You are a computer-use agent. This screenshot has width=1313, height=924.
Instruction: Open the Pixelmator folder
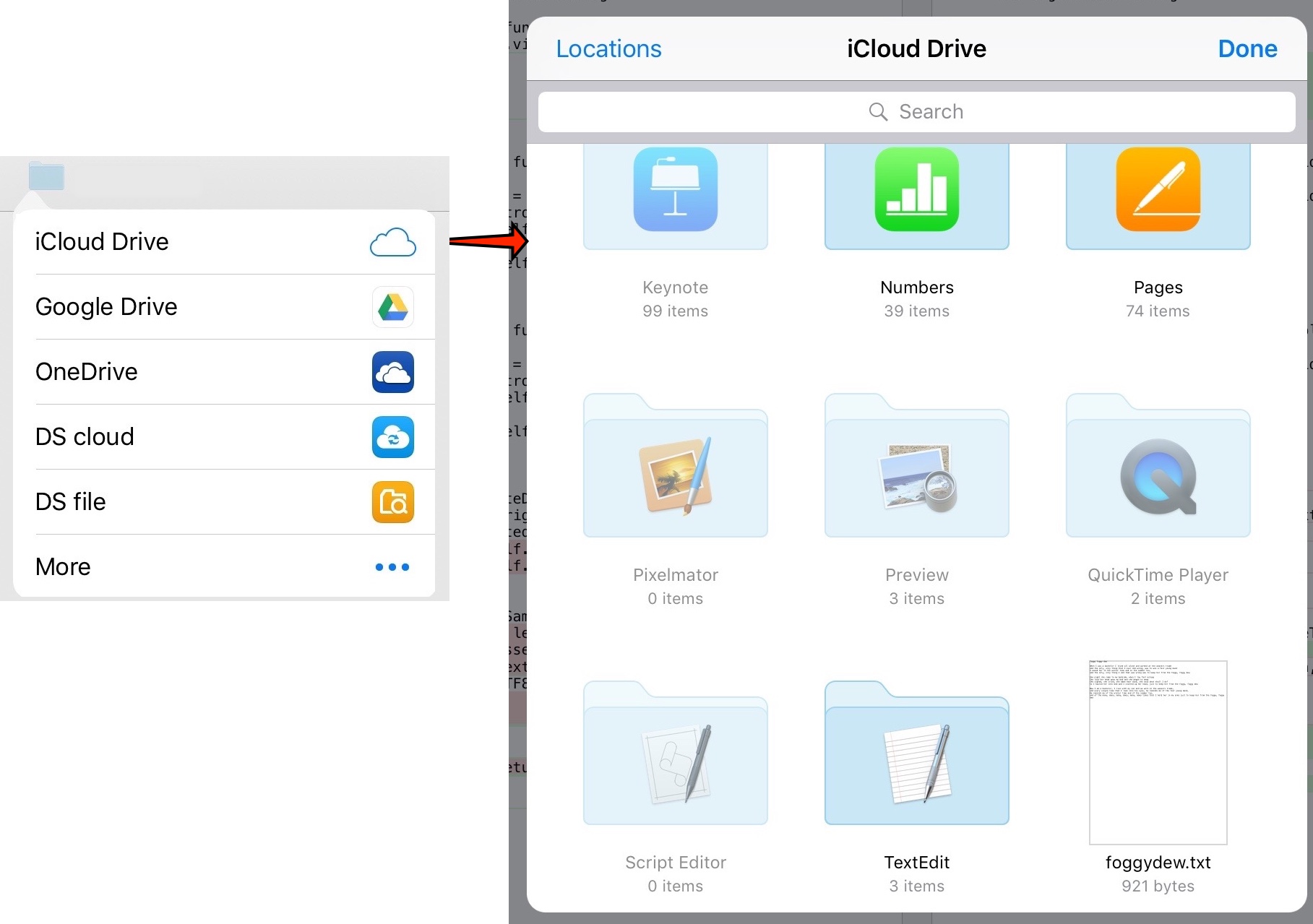(675, 465)
